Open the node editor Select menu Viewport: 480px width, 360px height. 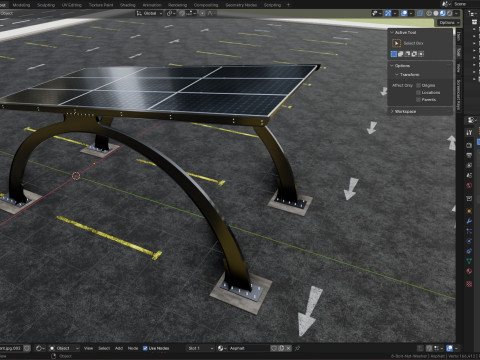[x=104, y=348]
